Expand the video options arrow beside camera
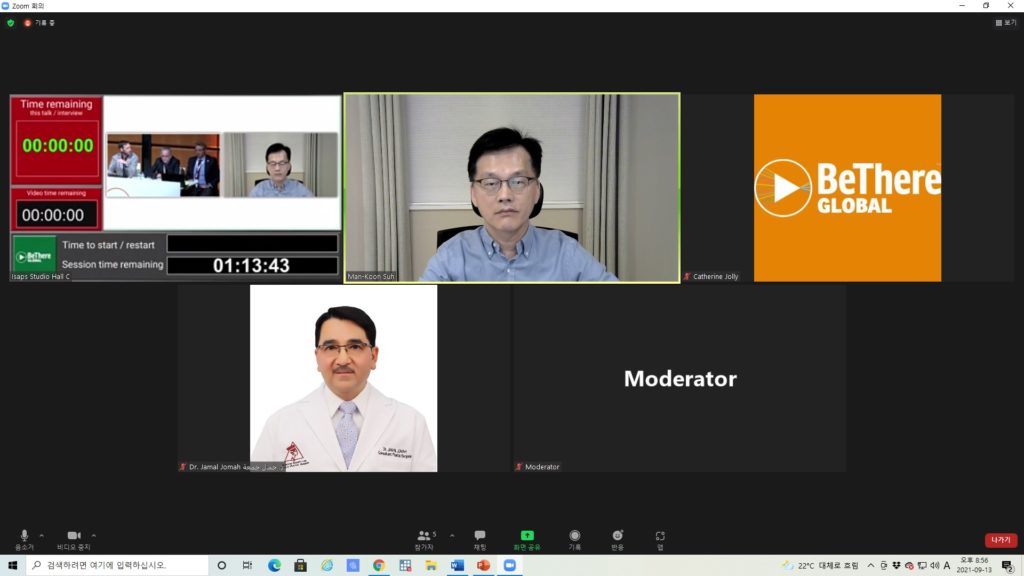Viewport: 1024px width, 576px height. coord(94,535)
